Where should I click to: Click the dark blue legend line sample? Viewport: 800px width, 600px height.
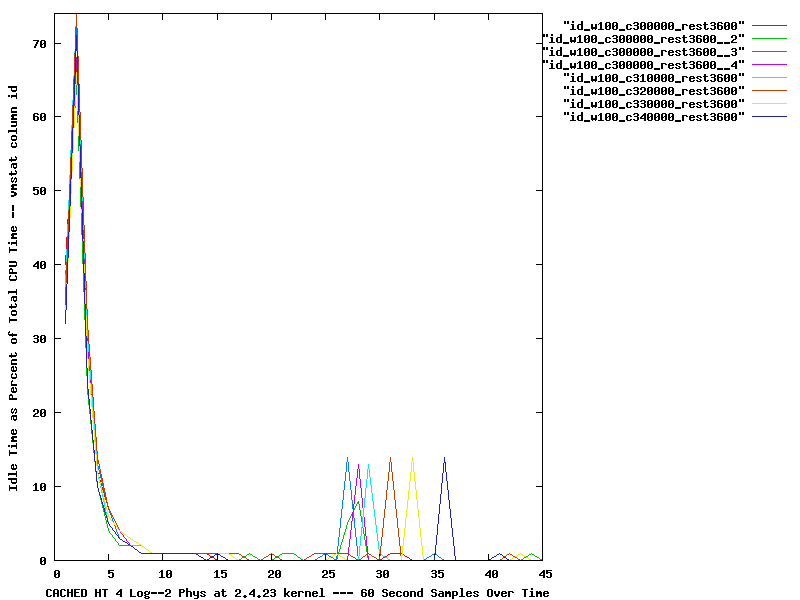pos(769,117)
